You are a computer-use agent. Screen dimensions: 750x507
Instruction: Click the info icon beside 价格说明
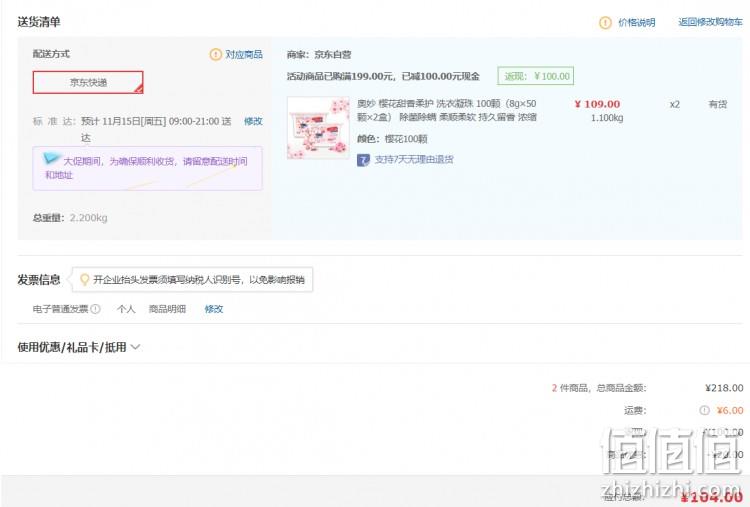click(x=605, y=22)
